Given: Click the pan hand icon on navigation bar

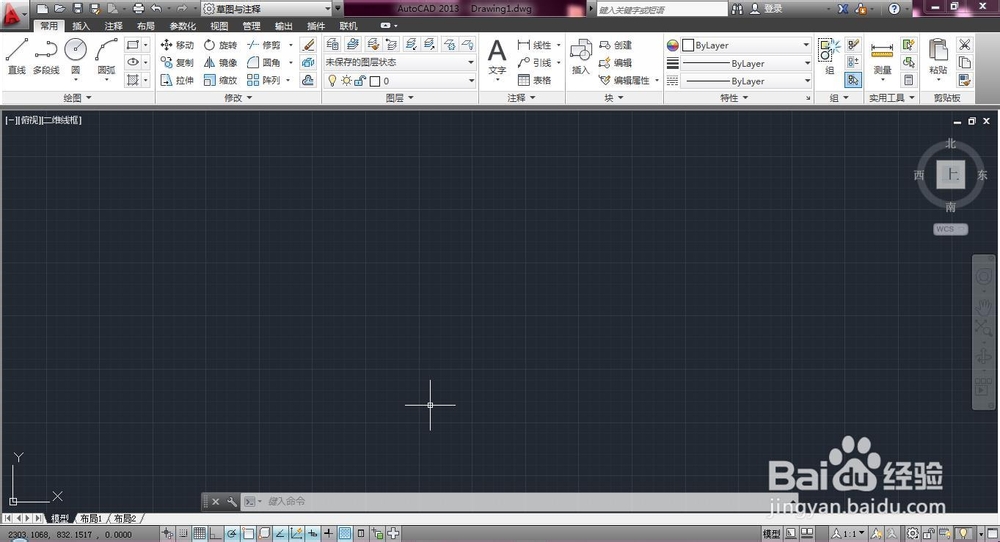Looking at the screenshot, I should click(983, 307).
